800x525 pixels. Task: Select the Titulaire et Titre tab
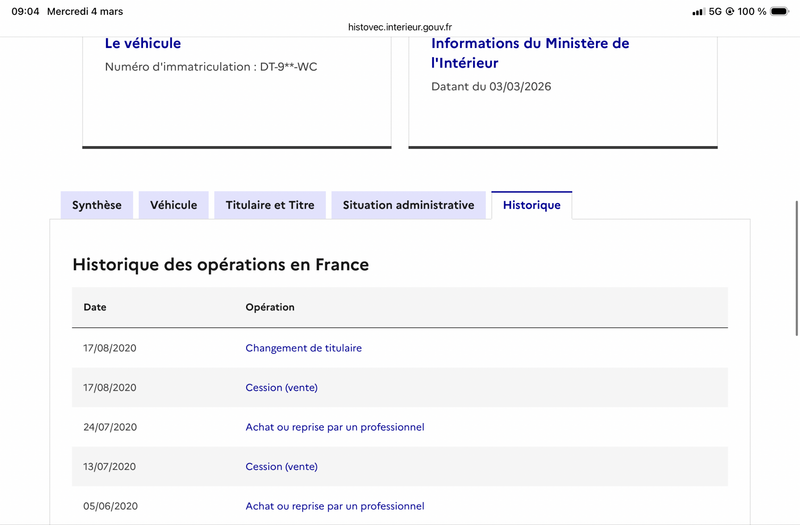(270, 205)
